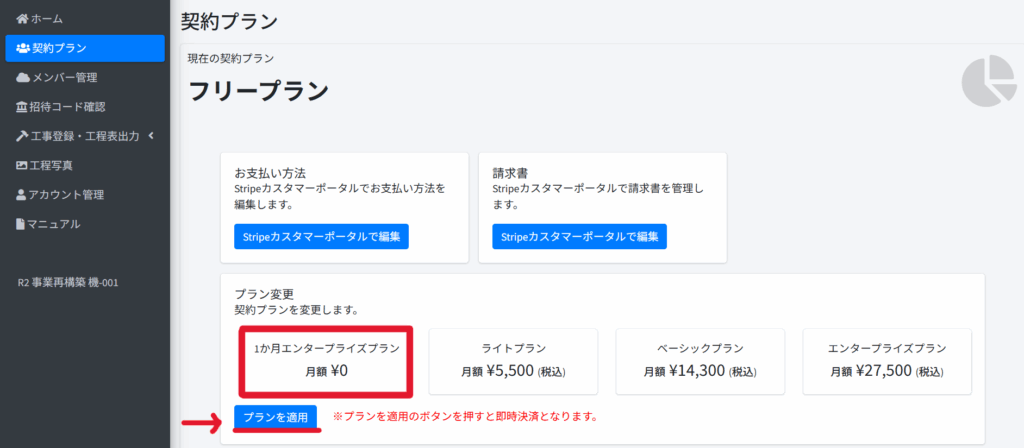
Task: Click プランを適用 button
Action: click(276, 417)
